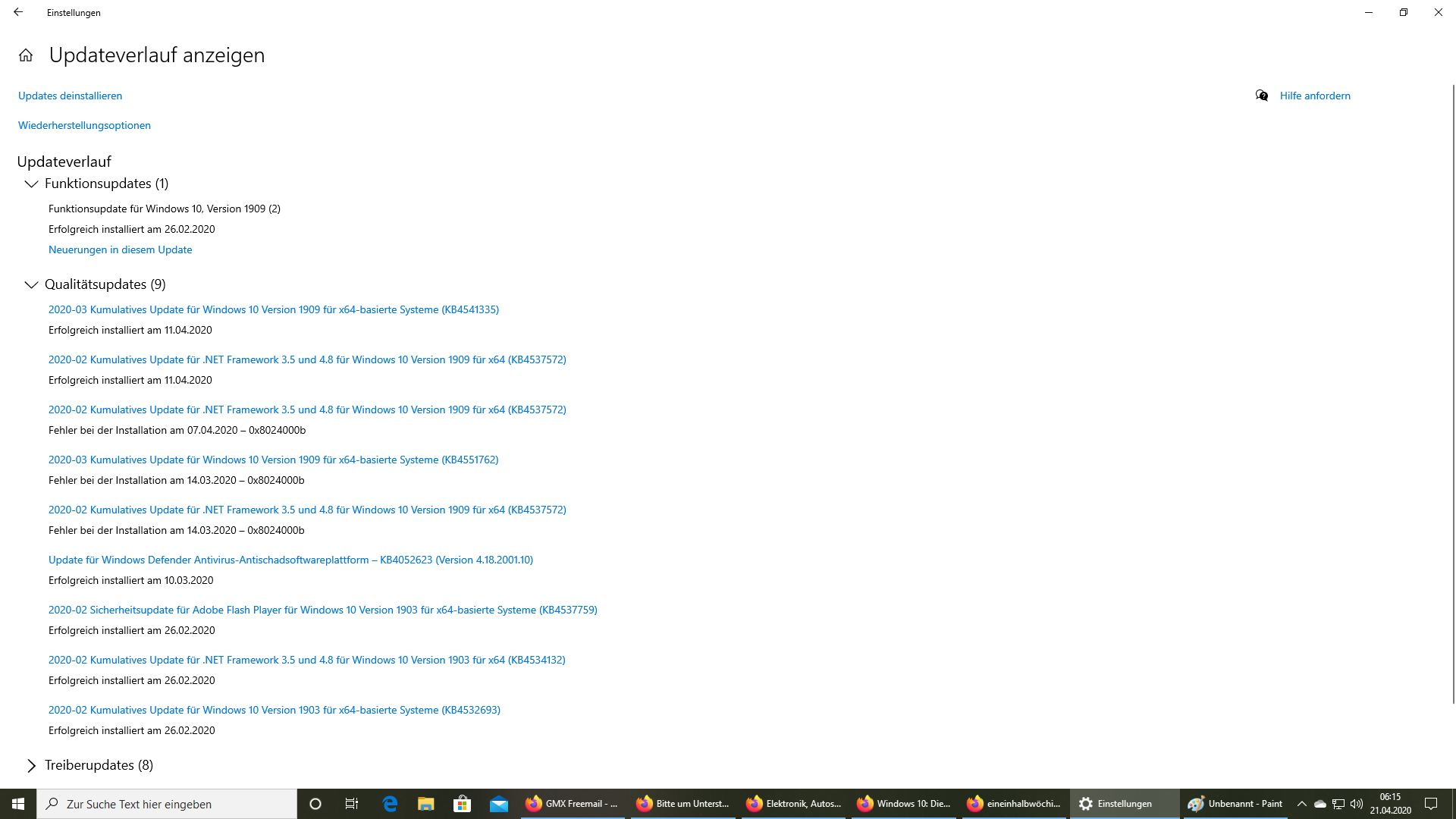This screenshot has width=1456, height=819.
Task: Switch to GMX Freemail Firefox window
Action: pyautogui.click(x=573, y=804)
